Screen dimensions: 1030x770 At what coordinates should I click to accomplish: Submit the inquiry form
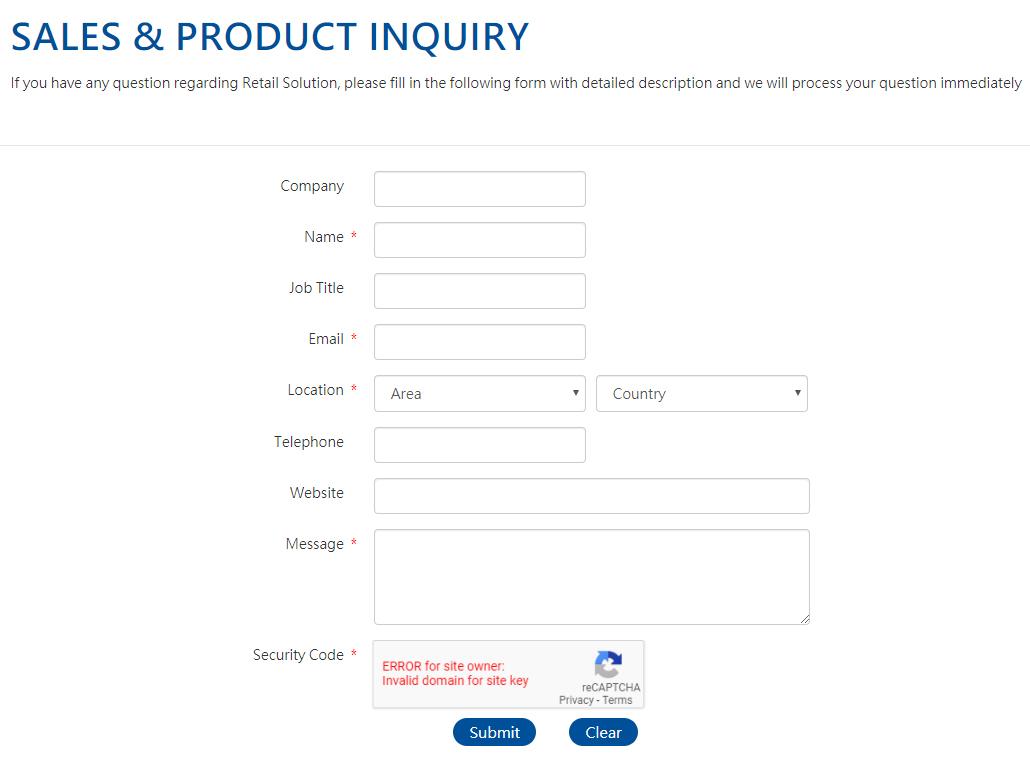tap(494, 732)
